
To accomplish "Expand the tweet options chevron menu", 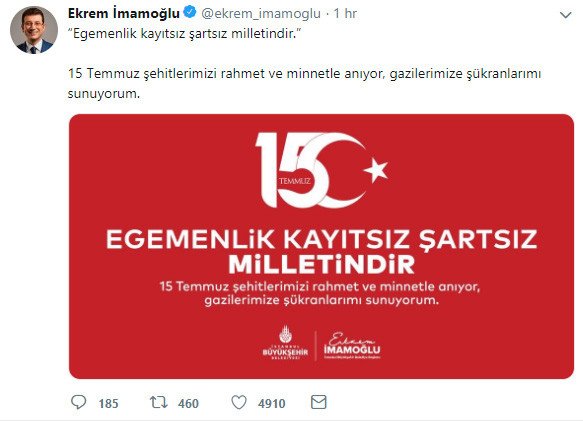I will [x=566, y=15].
